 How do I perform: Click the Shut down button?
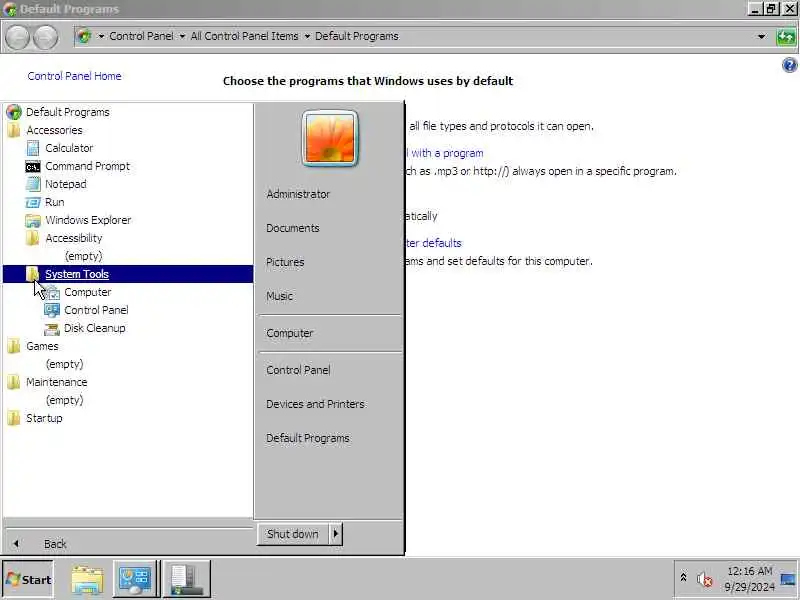tap(293, 534)
